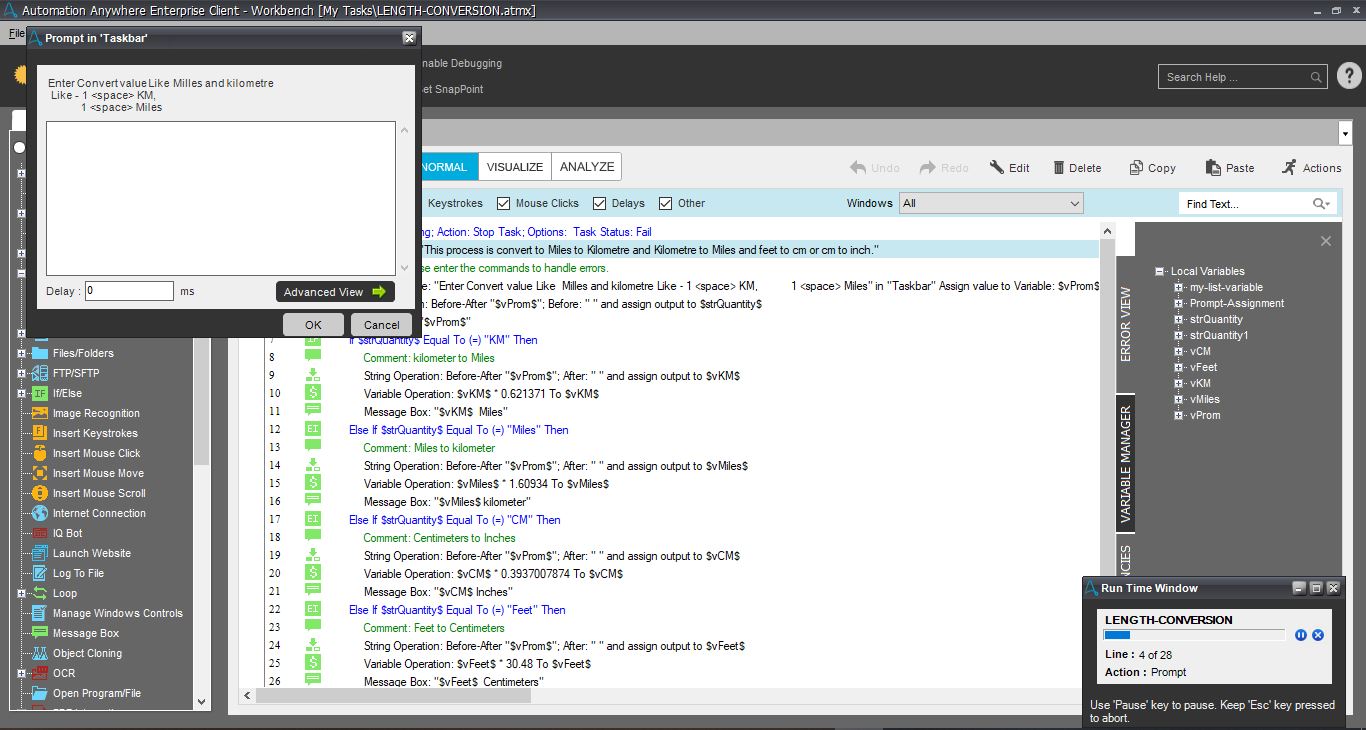
Task: Click the Advanced View button
Action: click(x=335, y=292)
